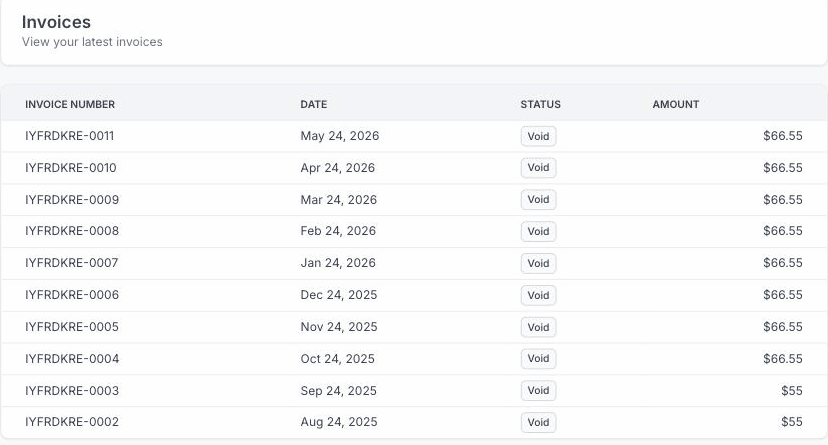Click the date Feb 24, 2026
The width and height of the screenshot is (828, 445).
click(x=338, y=231)
